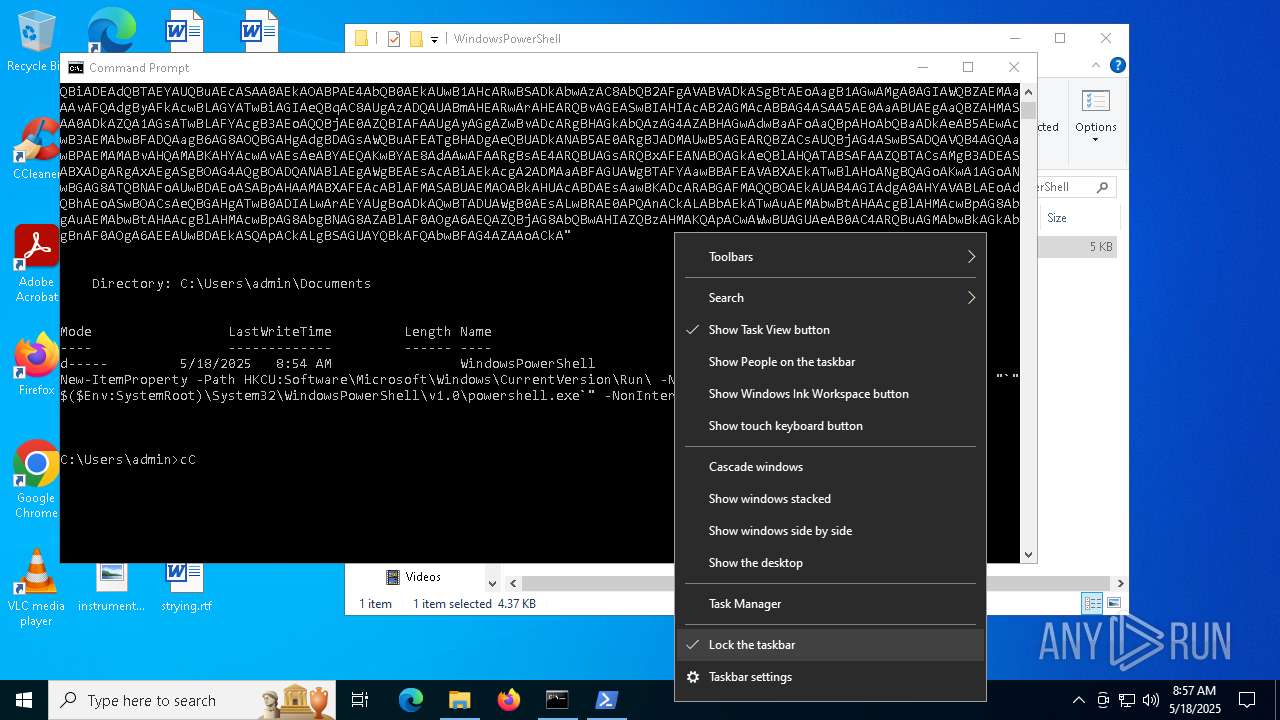Click the Explorer help question mark icon

coord(1118,65)
